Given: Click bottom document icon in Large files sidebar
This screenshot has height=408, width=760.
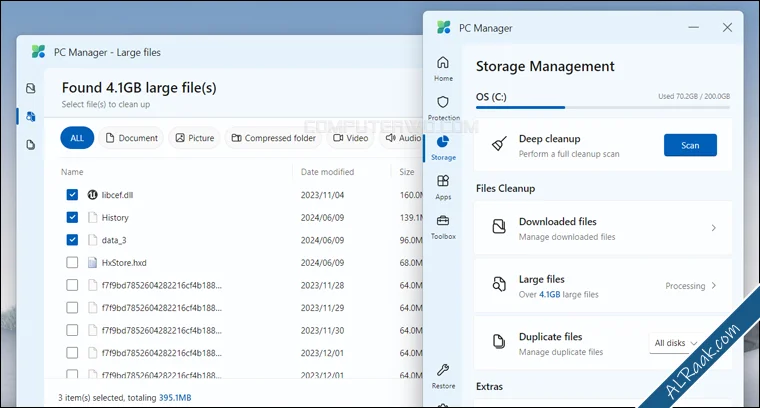Looking at the screenshot, I should pos(31,144).
